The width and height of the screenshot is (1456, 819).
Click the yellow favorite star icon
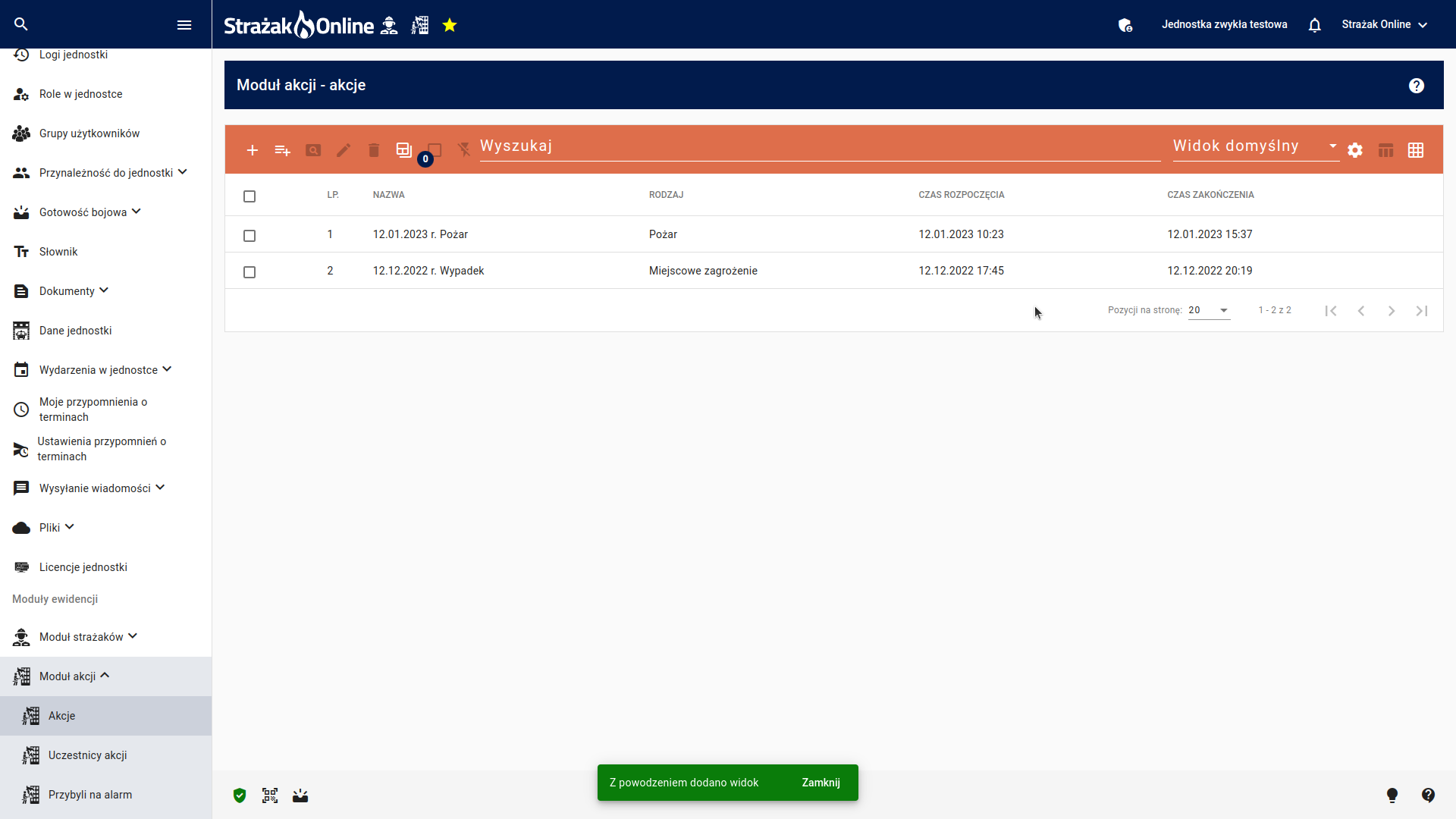[450, 25]
